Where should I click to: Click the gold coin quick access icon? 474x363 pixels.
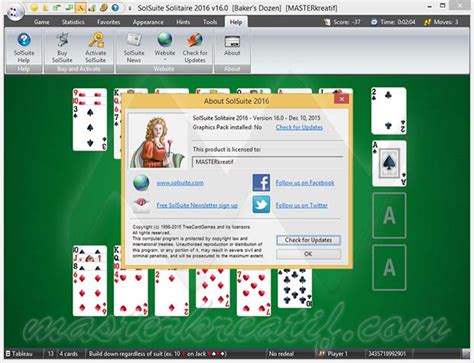104,8
